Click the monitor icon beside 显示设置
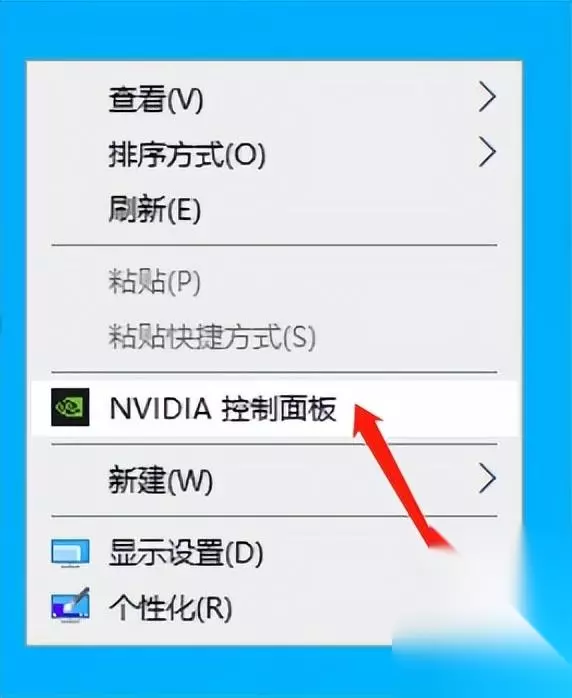572x698 pixels. pos(70,553)
